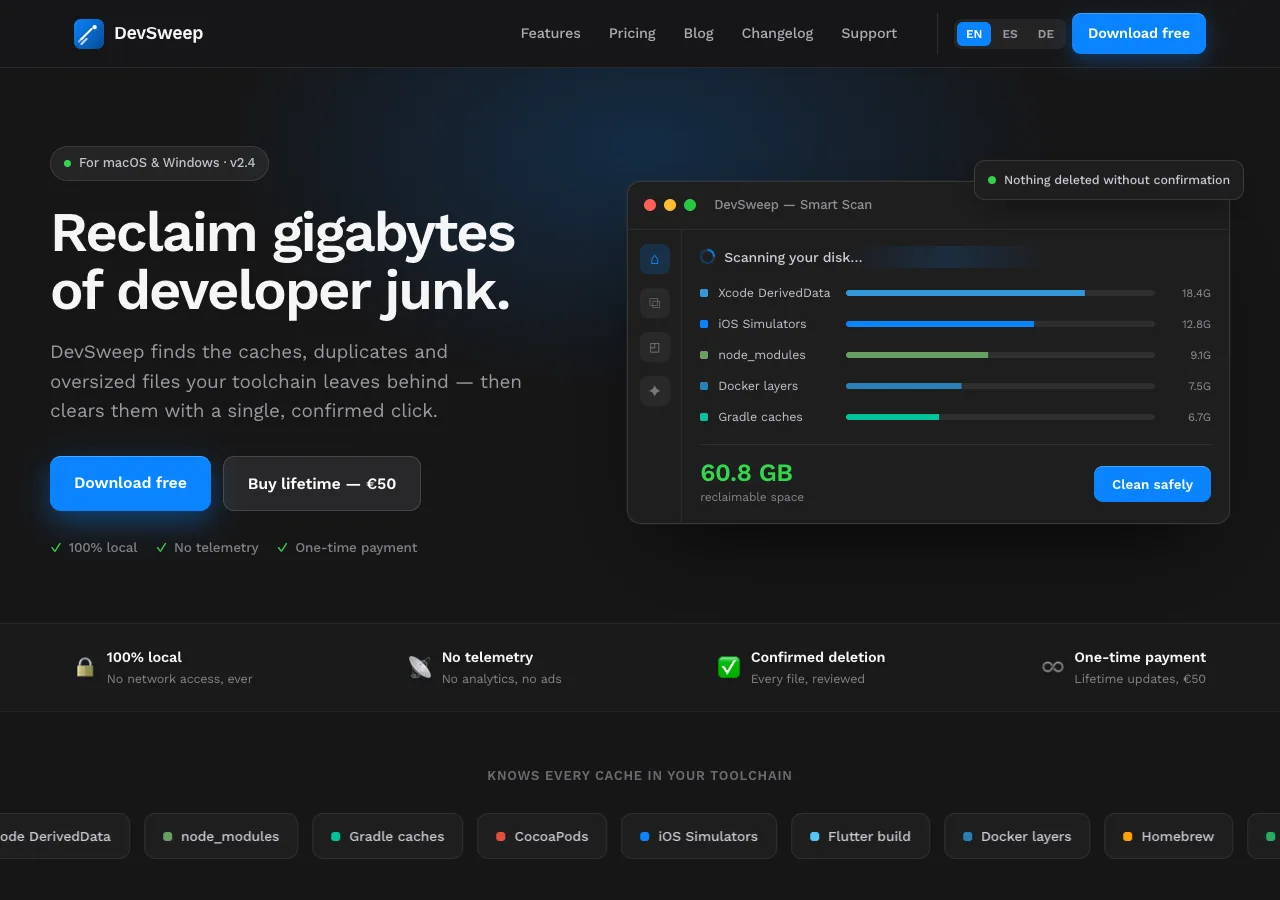1280x900 pixels.
Task: Click checkmark before hero 'No telemetry' text
Action: click(x=161, y=547)
